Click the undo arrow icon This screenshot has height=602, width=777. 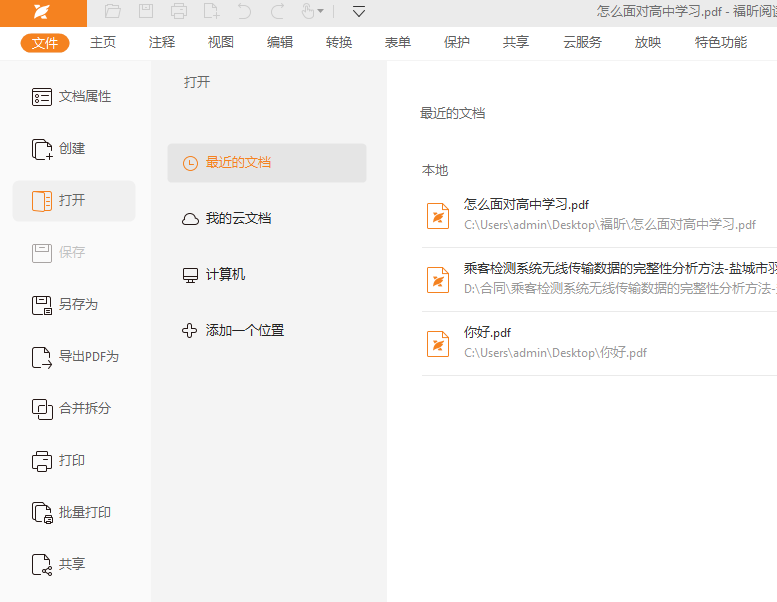[244, 12]
